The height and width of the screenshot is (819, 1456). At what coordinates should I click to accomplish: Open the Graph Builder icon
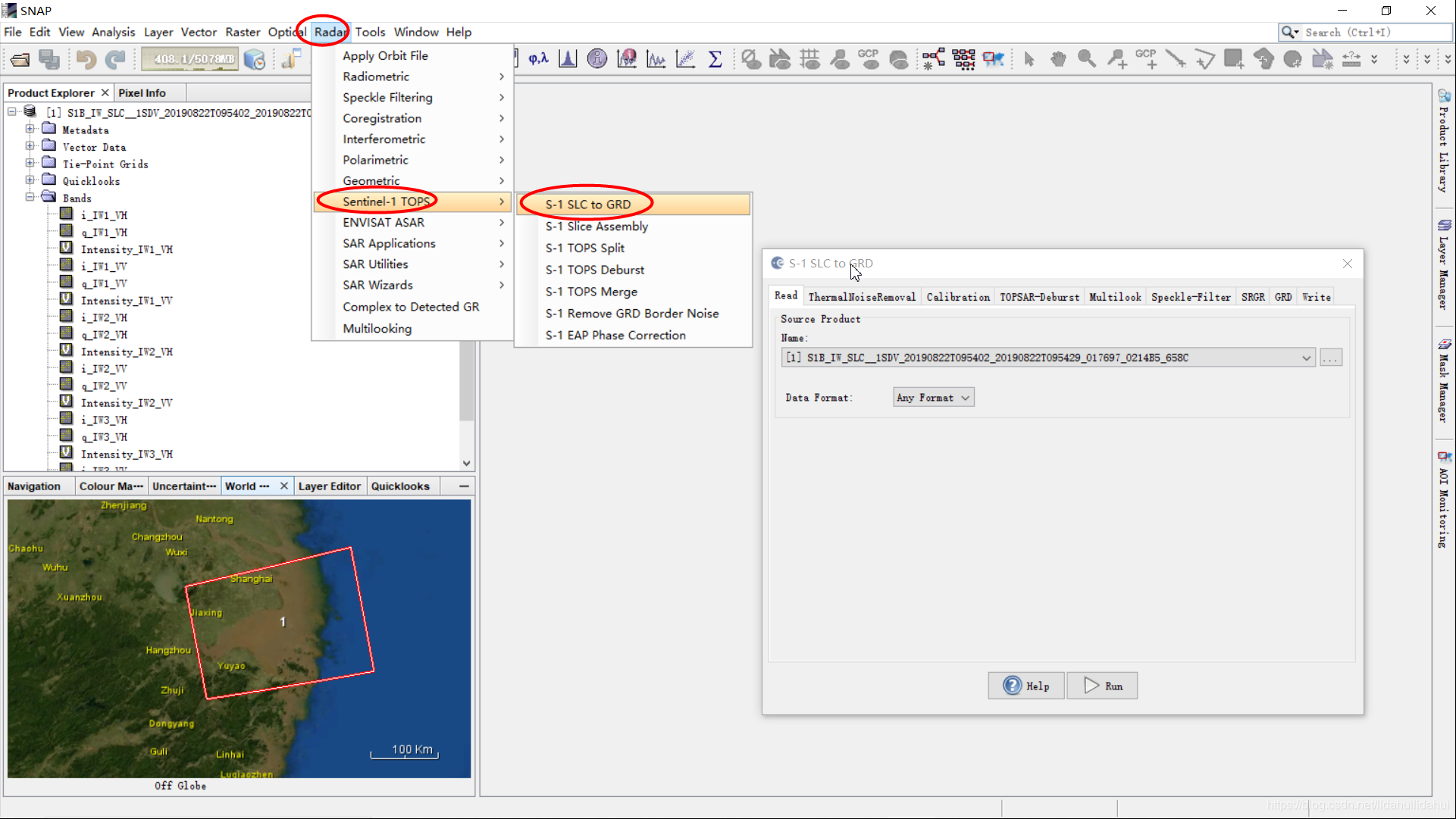(934, 59)
